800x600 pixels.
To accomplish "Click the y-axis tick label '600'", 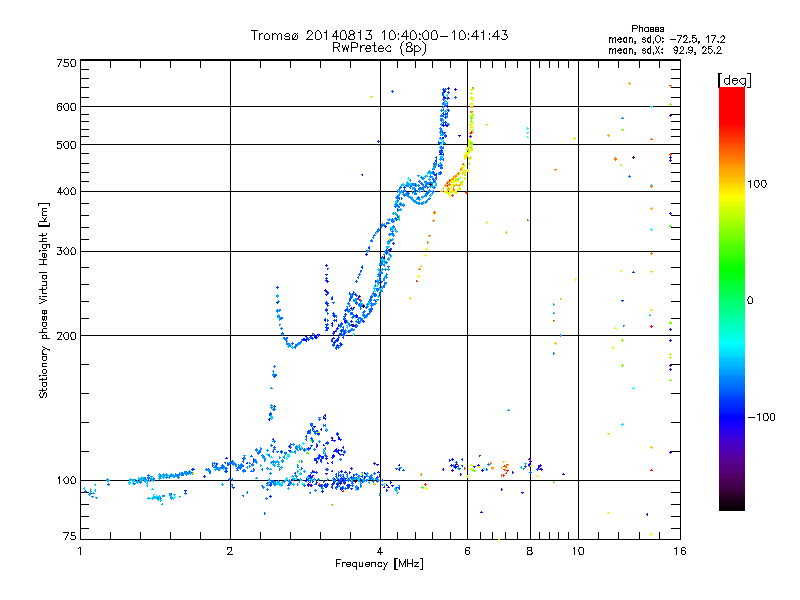I will (x=66, y=107).
